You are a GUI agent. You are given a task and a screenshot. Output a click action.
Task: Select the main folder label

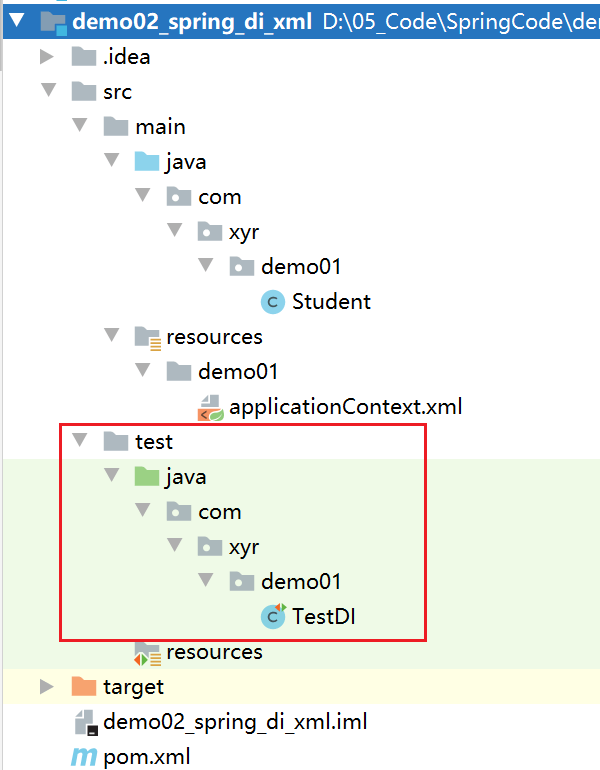coord(160,127)
